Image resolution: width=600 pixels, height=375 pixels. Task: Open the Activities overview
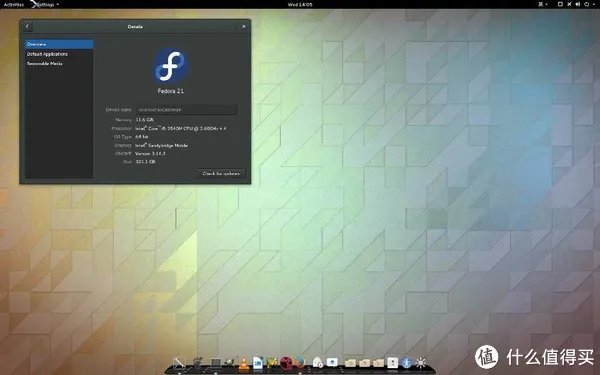pos(14,4)
